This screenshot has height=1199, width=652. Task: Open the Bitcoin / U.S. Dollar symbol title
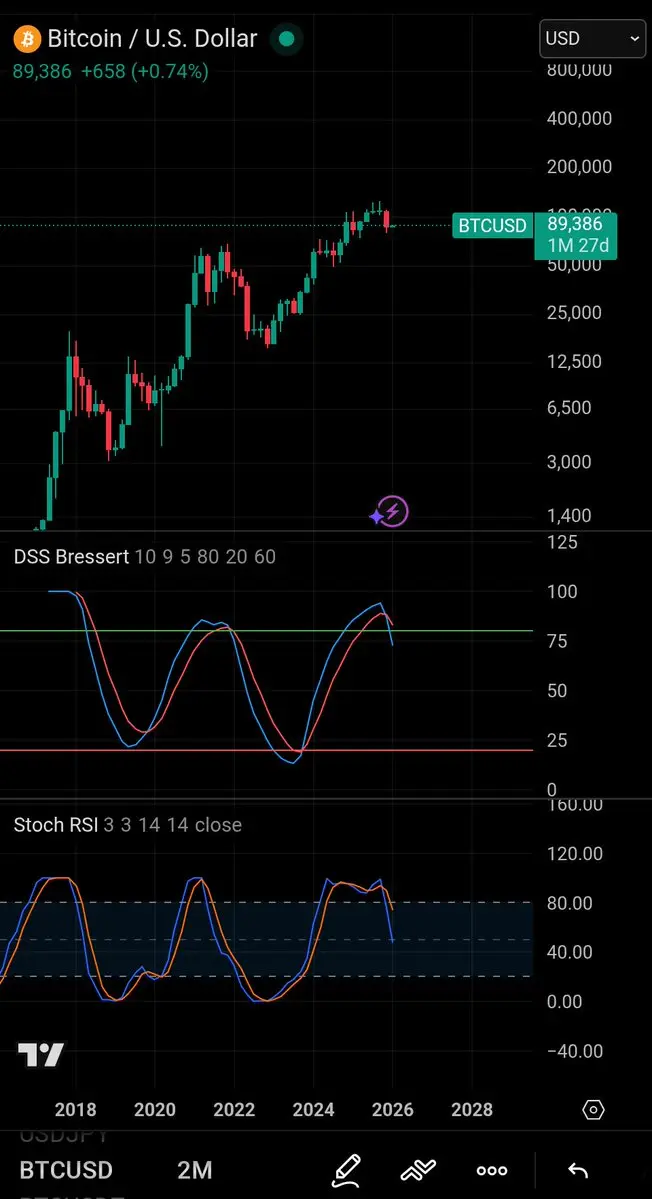153,38
